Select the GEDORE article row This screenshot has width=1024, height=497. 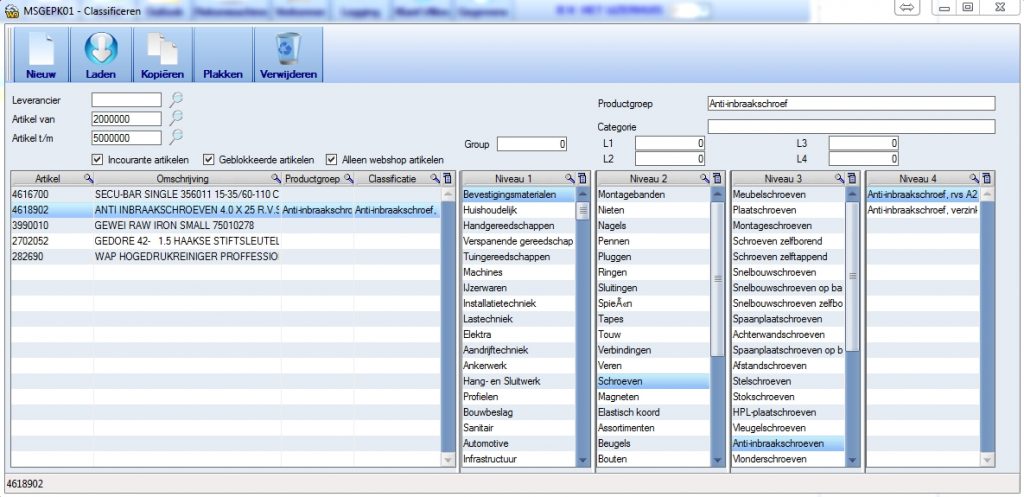click(x=180, y=241)
